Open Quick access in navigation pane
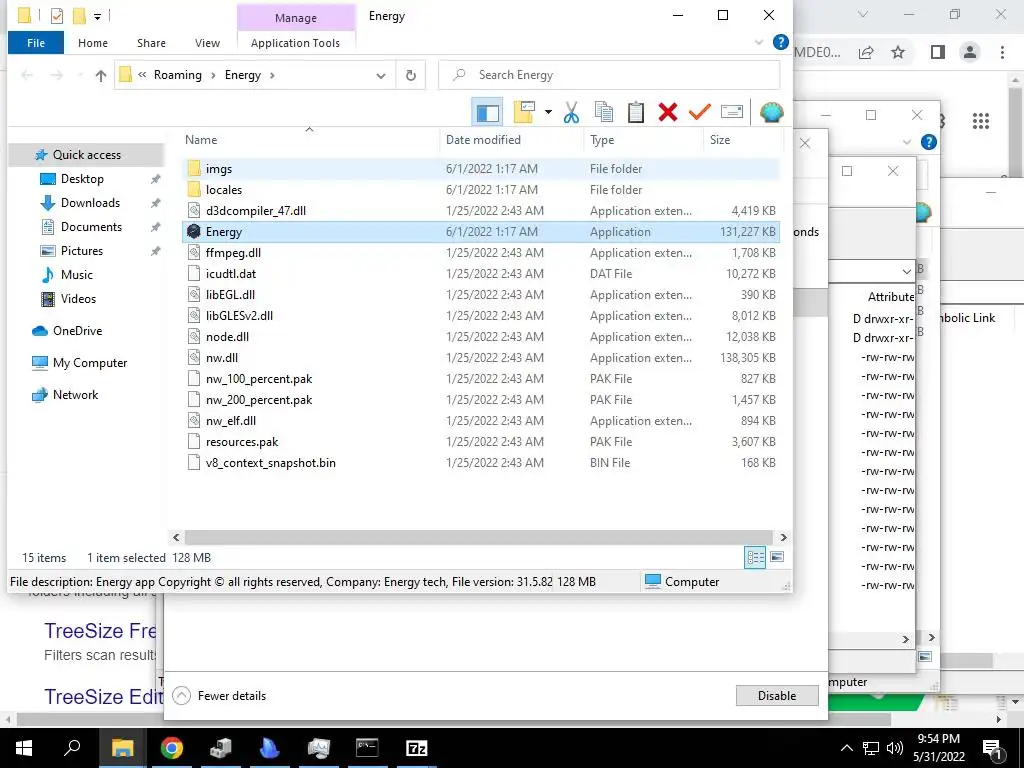The width and height of the screenshot is (1024, 768). point(87,155)
